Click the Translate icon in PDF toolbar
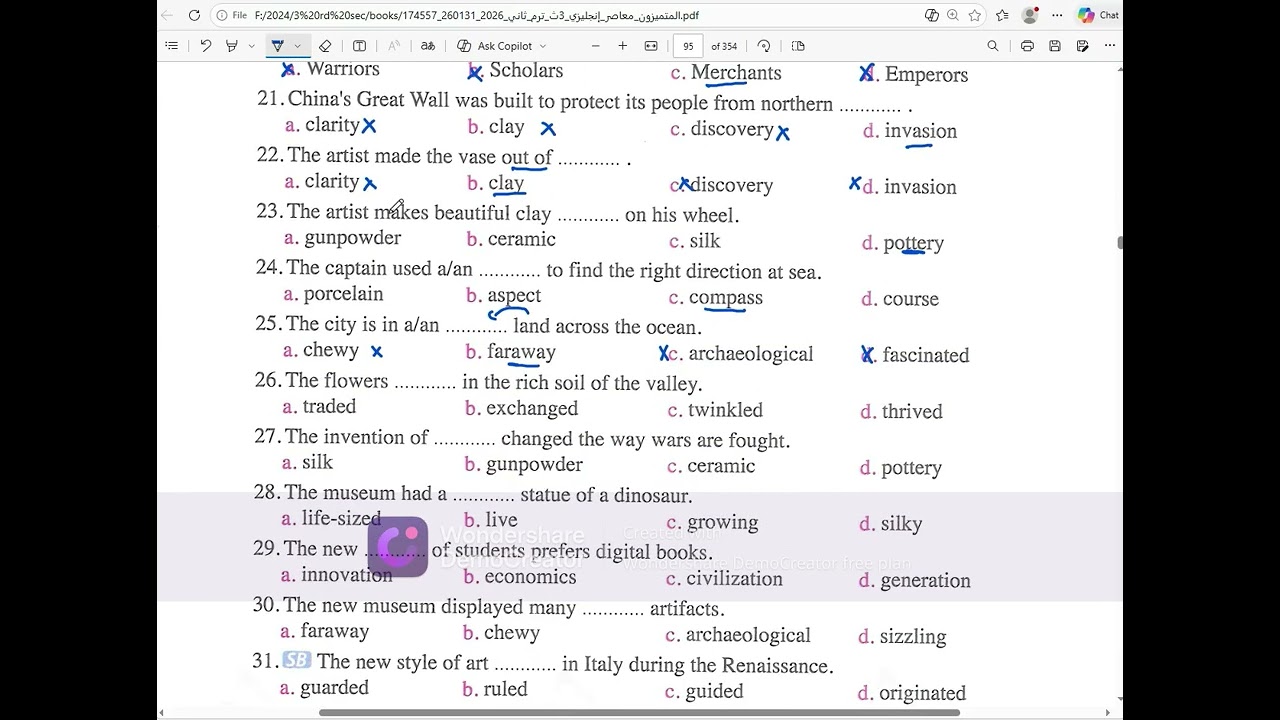 coord(428,46)
